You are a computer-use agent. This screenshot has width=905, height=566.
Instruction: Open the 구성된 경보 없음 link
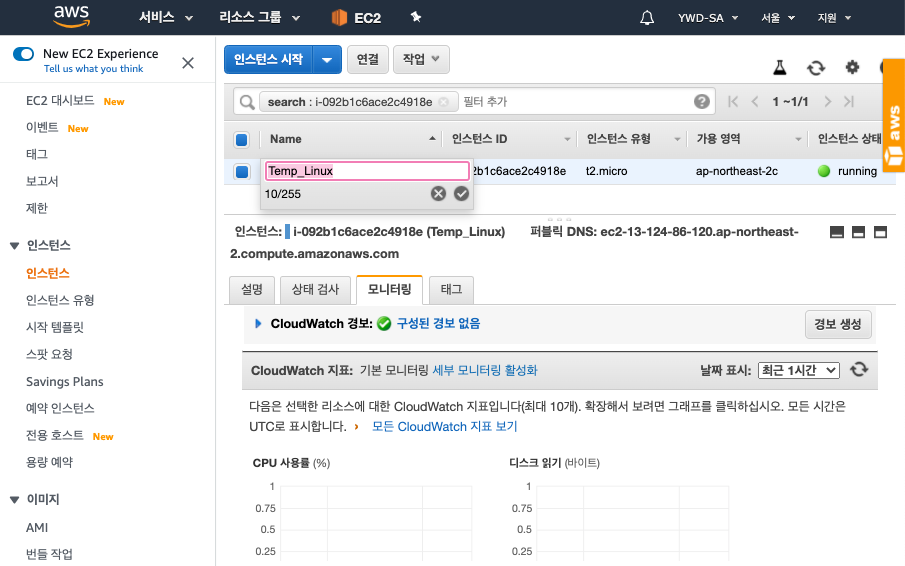tap(438, 324)
